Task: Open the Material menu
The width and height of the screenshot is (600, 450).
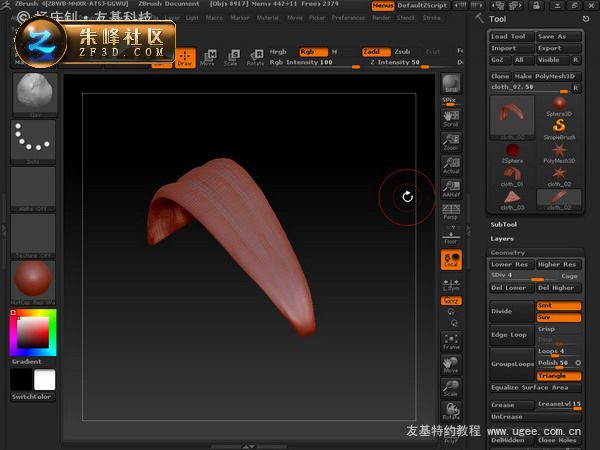Action: pyautogui.click(x=267, y=18)
